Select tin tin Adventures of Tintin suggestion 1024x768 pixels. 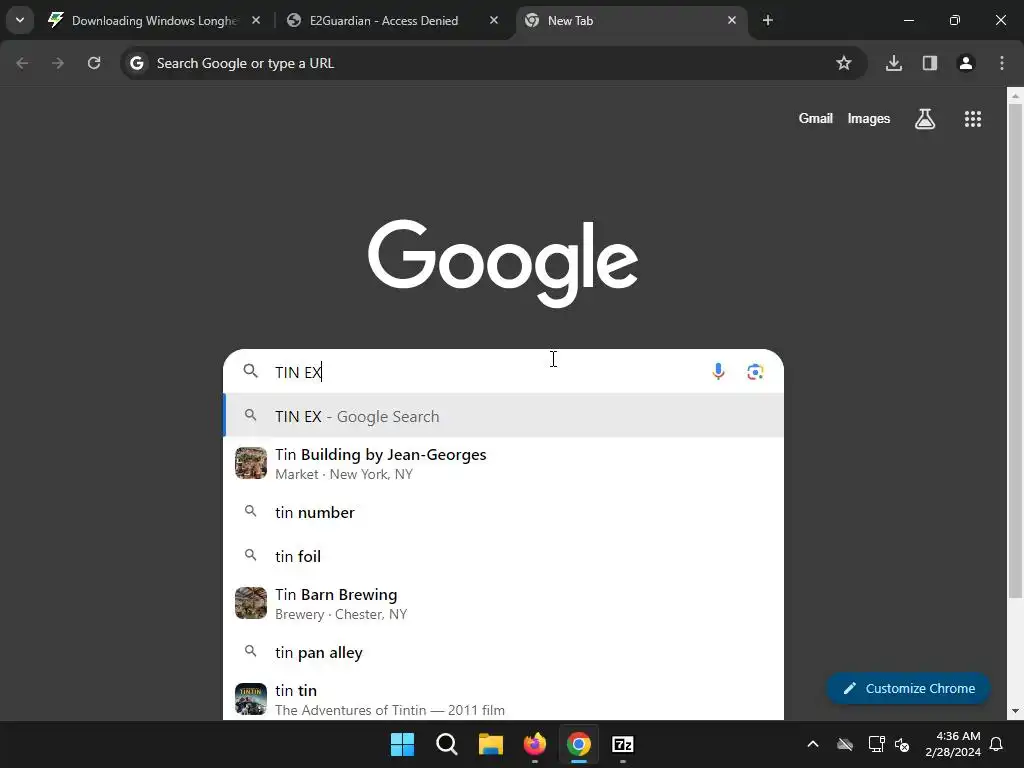tap(504, 699)
